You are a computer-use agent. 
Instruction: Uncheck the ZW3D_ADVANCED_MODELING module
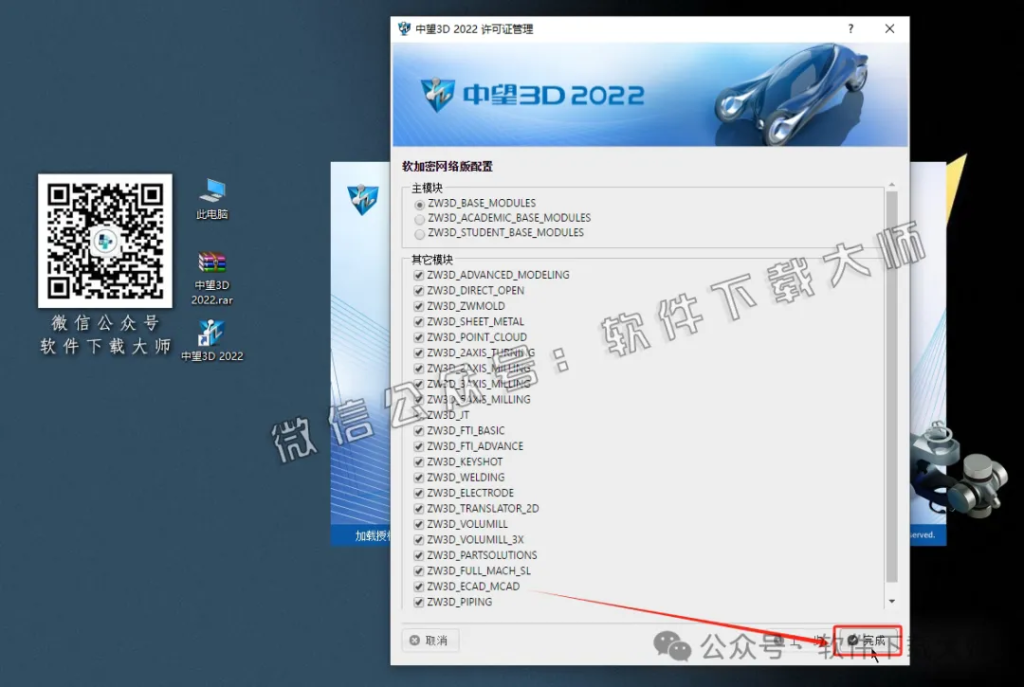(x=419, y=274)
